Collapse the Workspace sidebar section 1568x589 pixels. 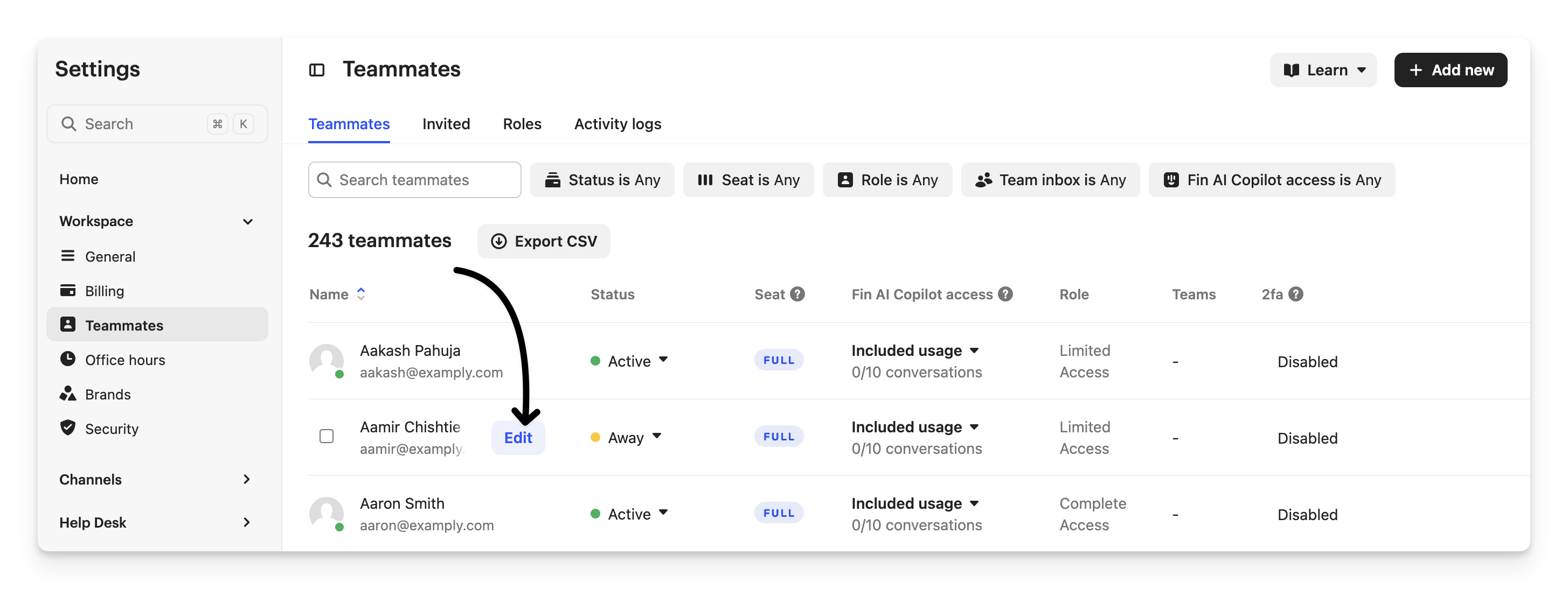247,221
